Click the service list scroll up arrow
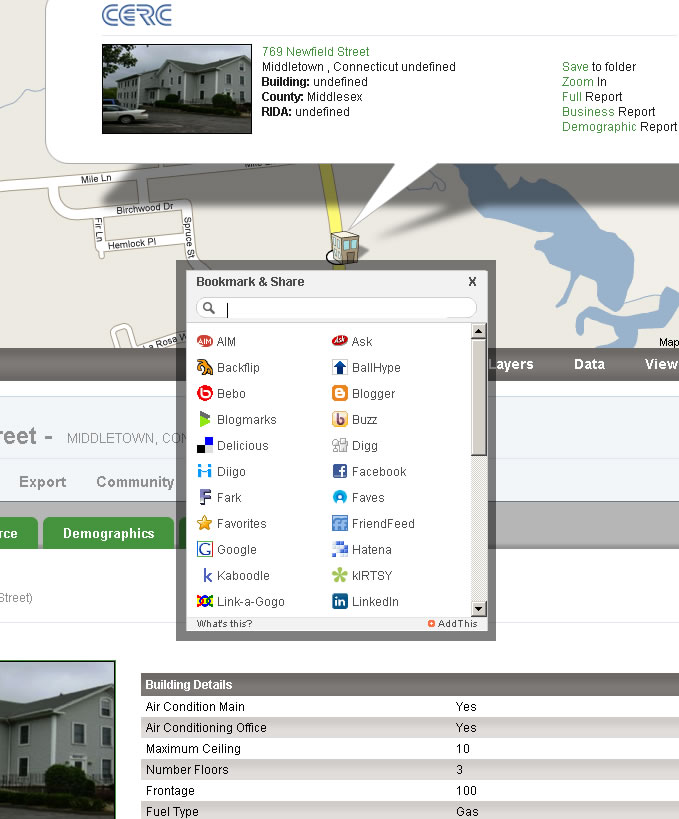The width and height of the screenshot is (679, 819). [x=478, y=331]
